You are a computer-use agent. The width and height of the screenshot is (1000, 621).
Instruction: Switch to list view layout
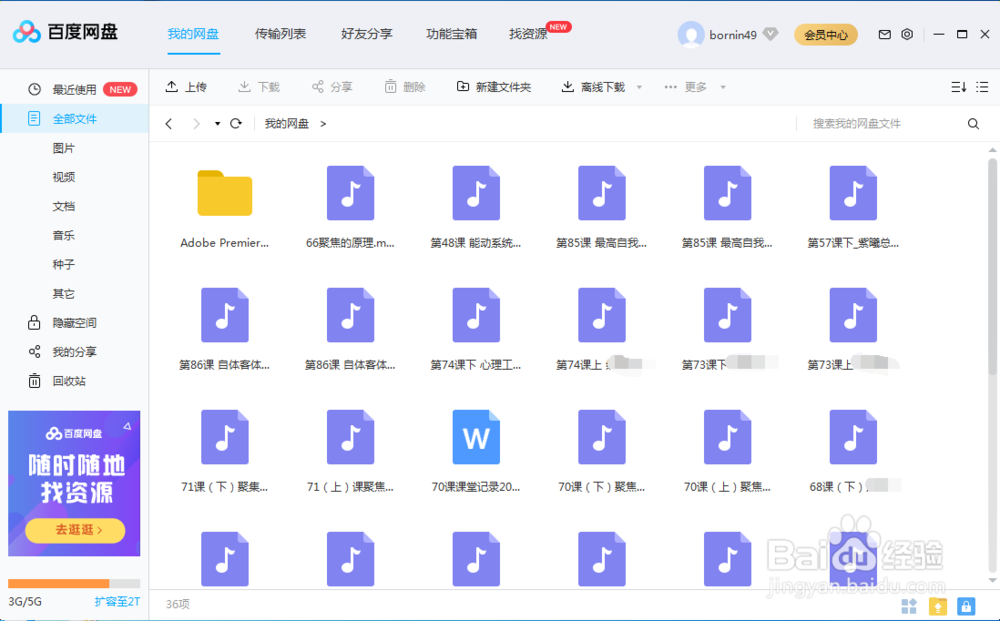coord(984,87)
